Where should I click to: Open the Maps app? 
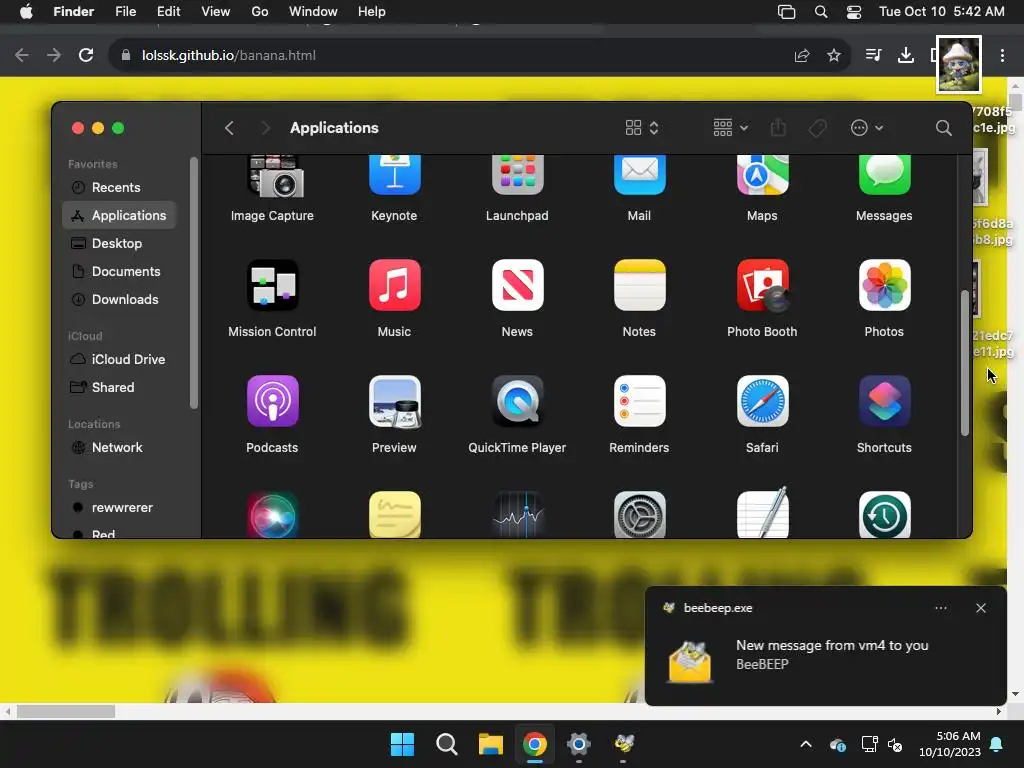[x=762, y=175]
